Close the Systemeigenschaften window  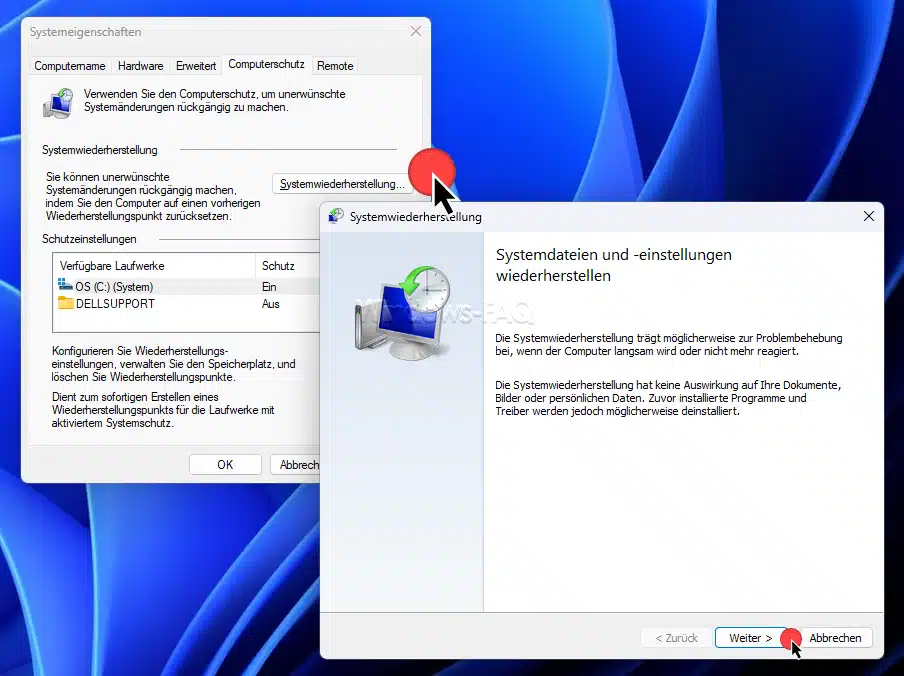[416, 31]
